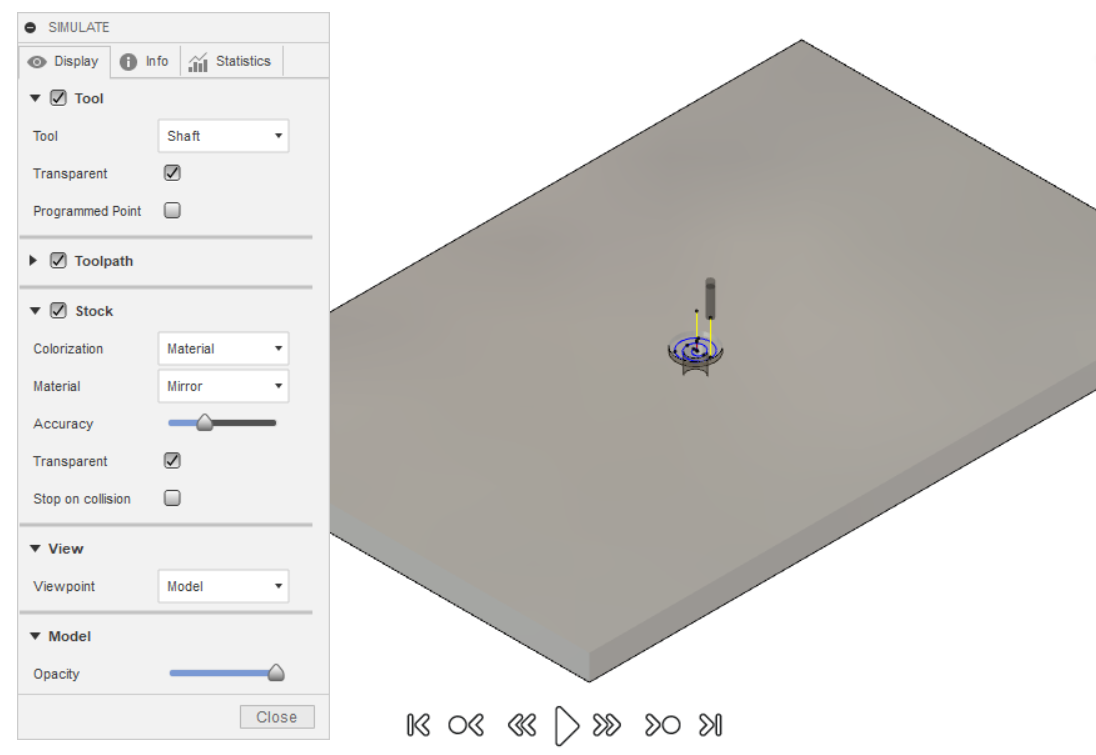Open the Tool dropdown showing Shaft
This screenshot has height=755, width=1096.
[x=222, y=135]
